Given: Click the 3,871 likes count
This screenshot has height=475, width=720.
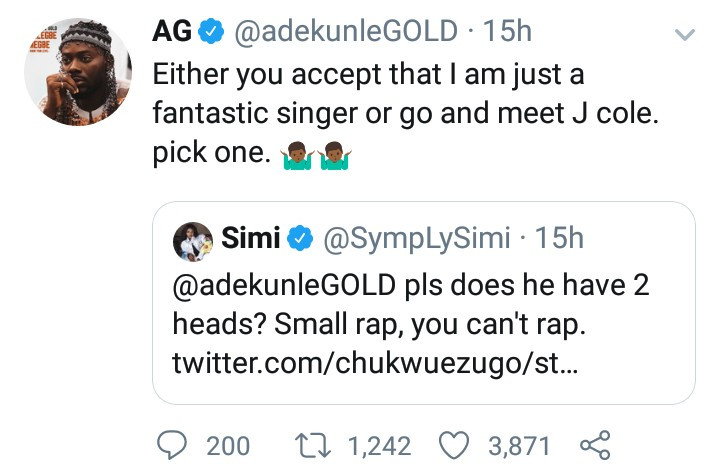Looking at the screenshot, I should pyautogui.click(x=520, y=444).
